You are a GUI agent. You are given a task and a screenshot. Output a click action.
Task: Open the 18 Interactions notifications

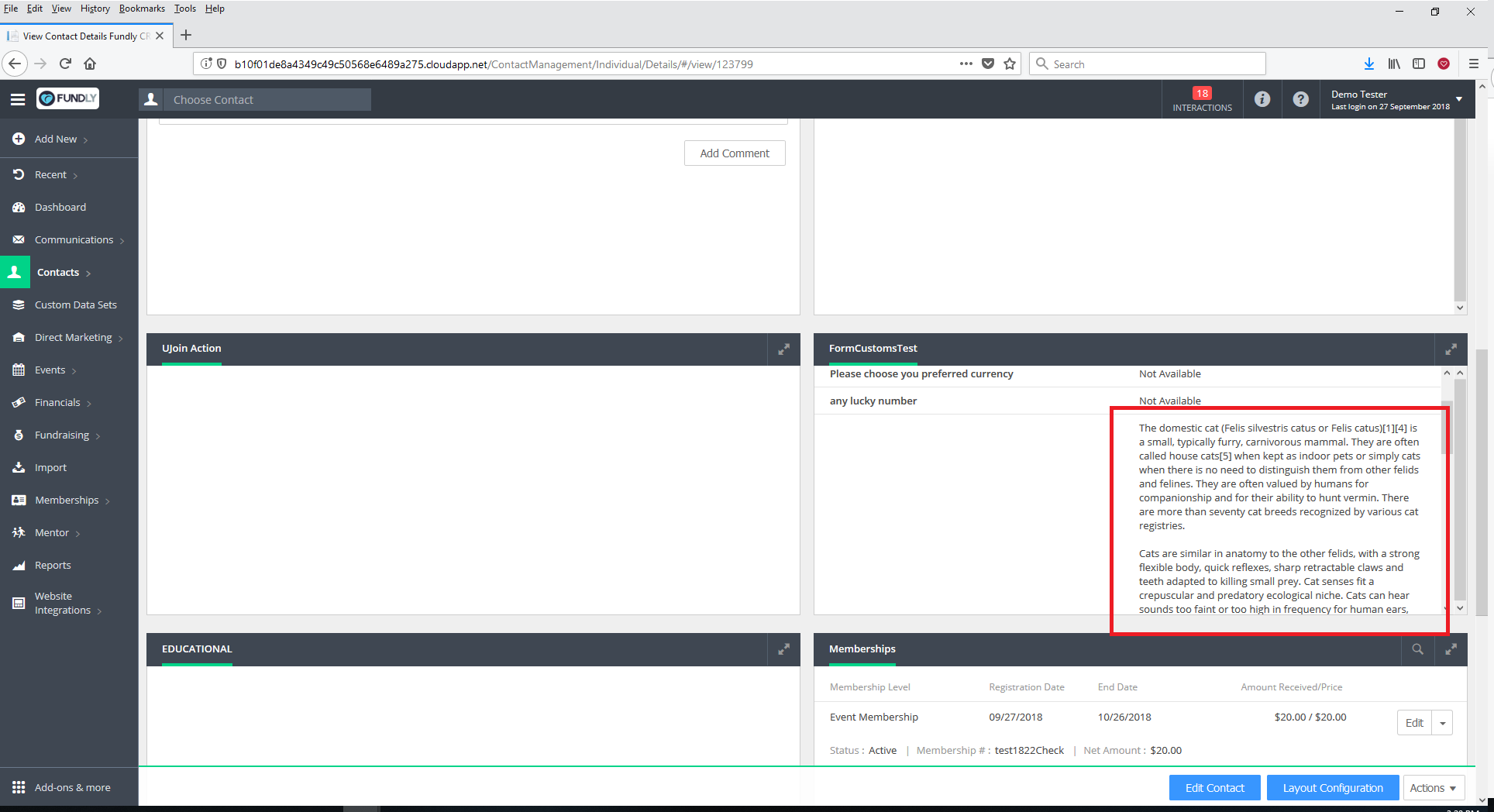click(x=1201, y=100)
